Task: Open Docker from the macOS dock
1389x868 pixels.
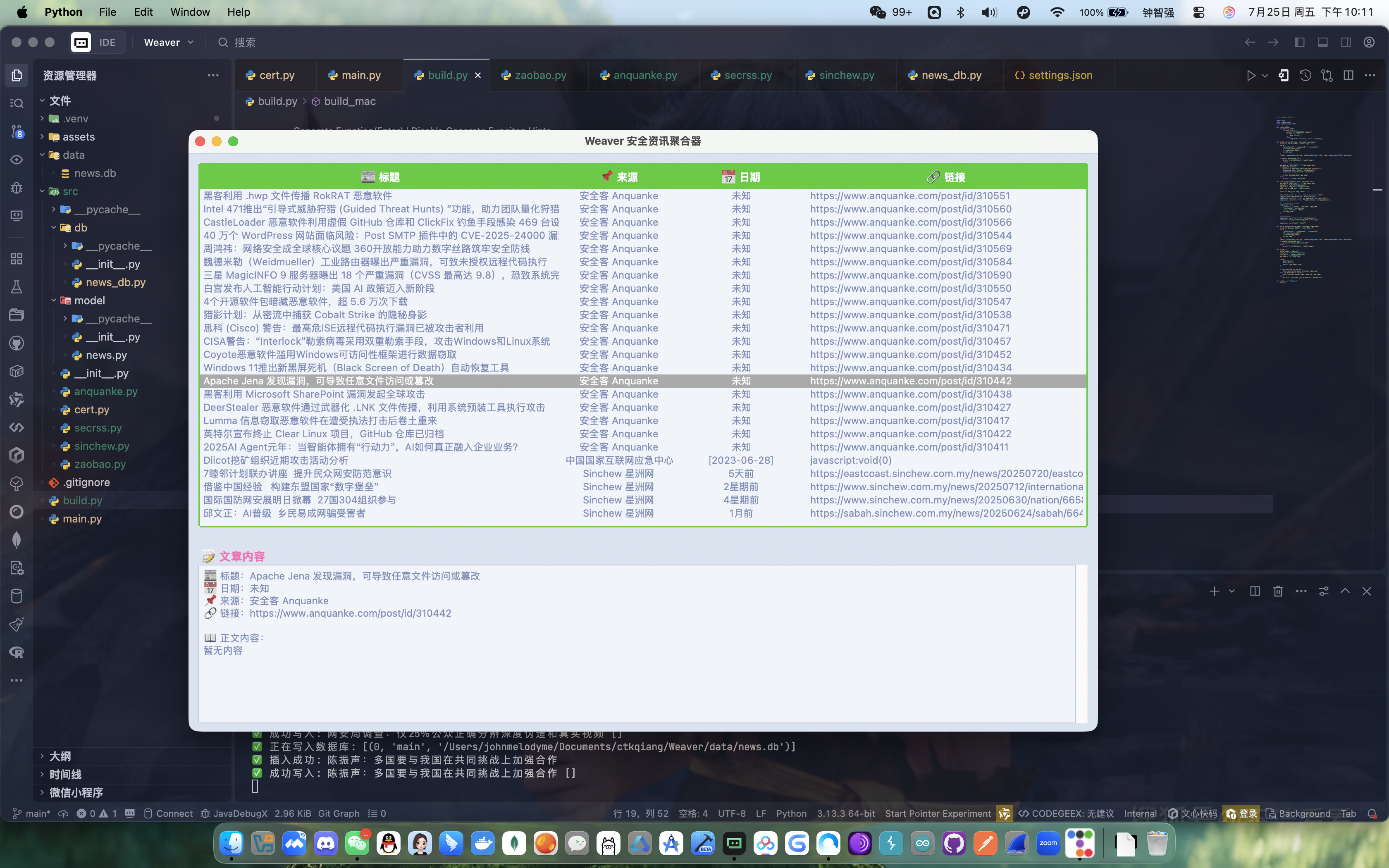Action: coord(482,843)
